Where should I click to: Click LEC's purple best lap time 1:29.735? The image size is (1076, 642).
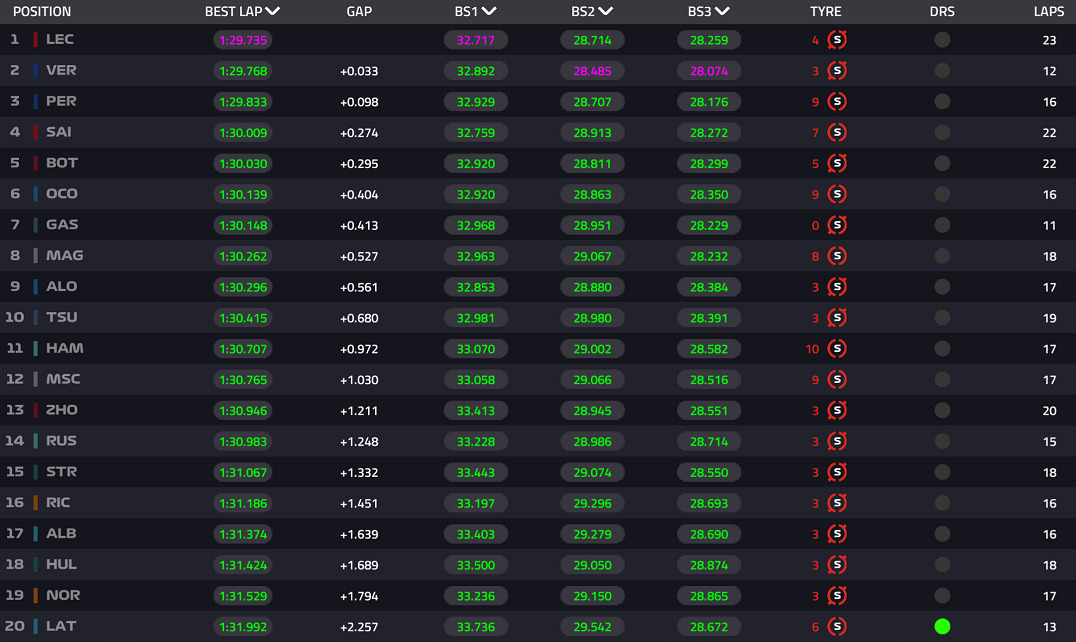point(243,40)
